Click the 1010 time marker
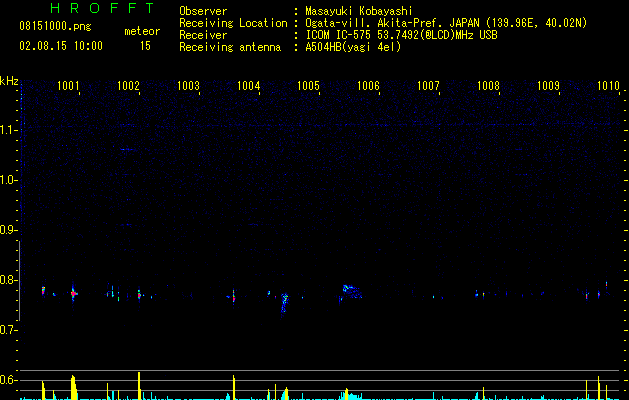This screenshot has height=400, width=629. click(x=609, y=86)
